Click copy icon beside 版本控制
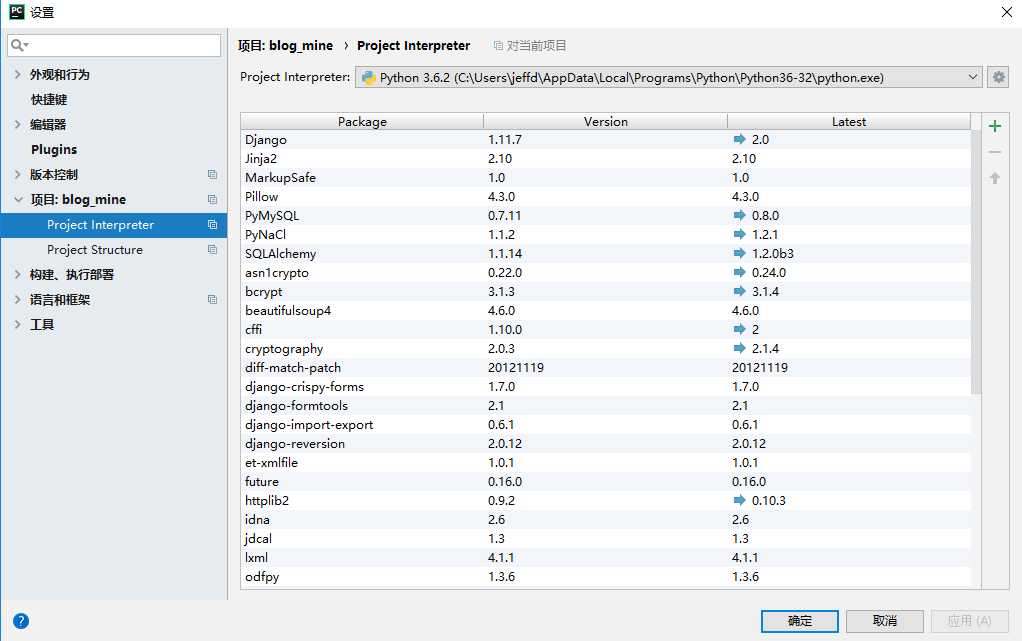Screen dimensions: 1022x641 click(212, 174)
